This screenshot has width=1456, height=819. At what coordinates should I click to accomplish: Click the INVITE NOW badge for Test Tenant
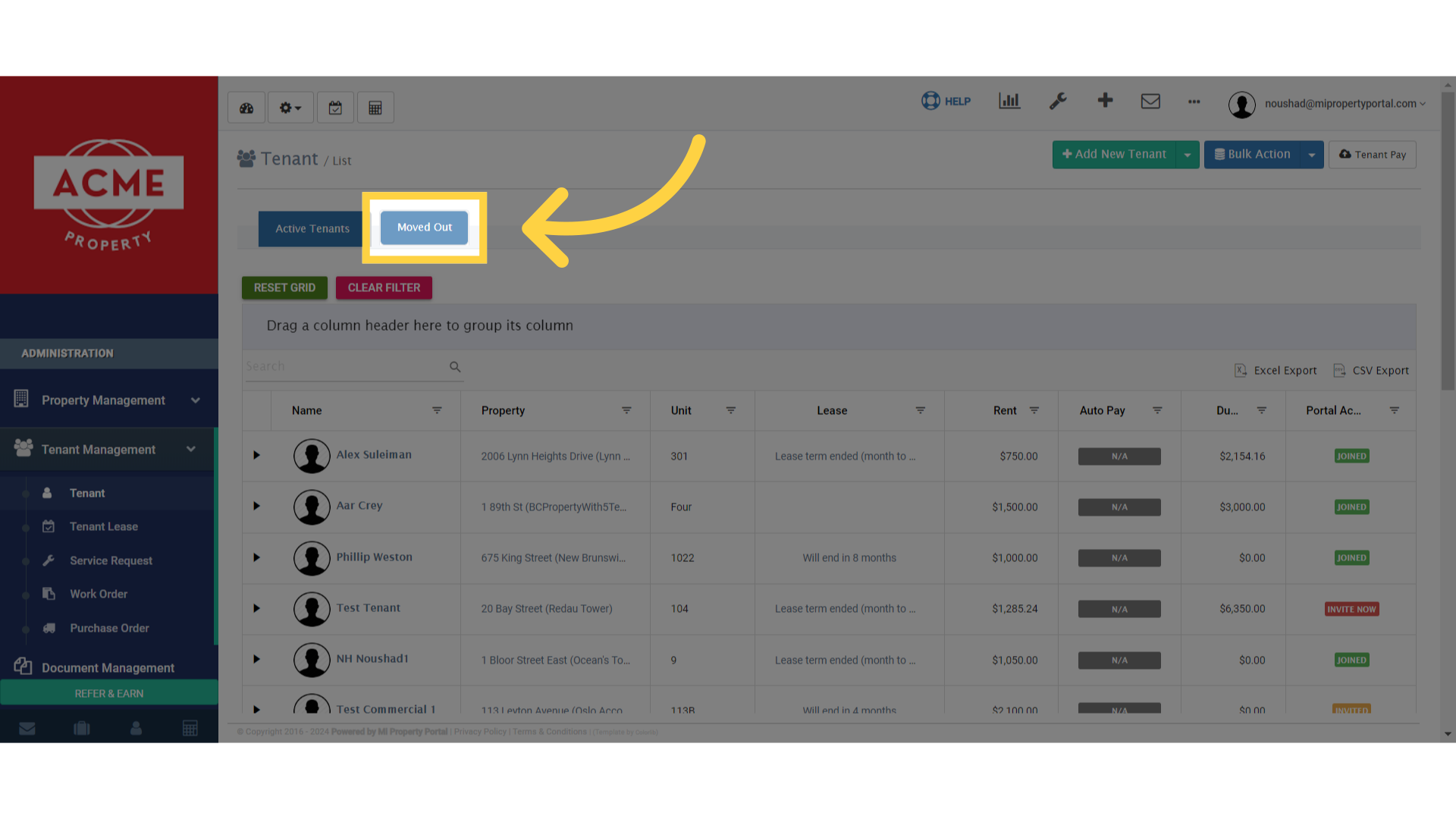pyautogui.click(x=1351, y=610)
